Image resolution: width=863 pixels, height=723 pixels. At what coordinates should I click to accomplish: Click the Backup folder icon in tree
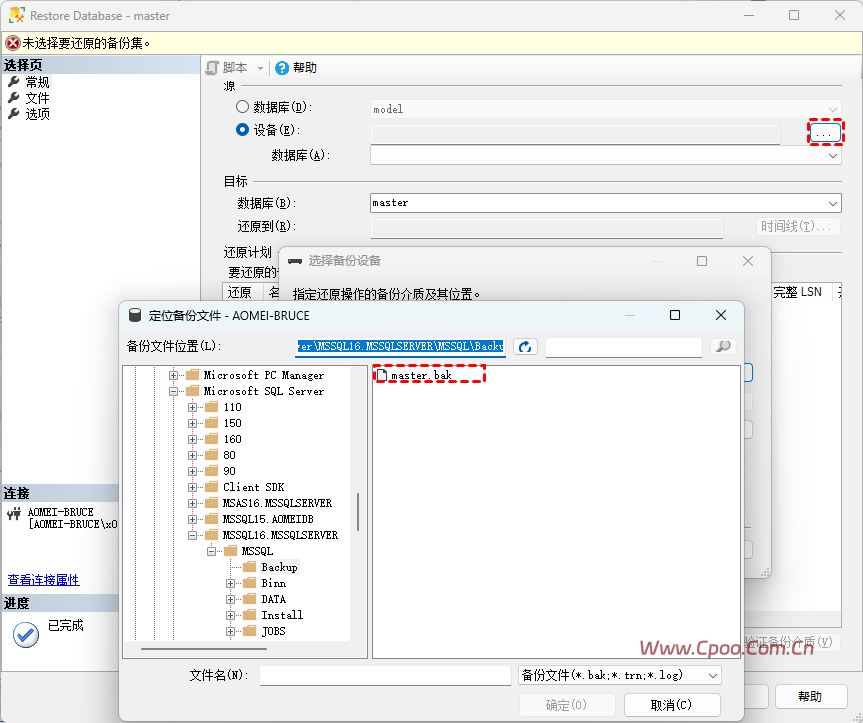click(250, 567)
